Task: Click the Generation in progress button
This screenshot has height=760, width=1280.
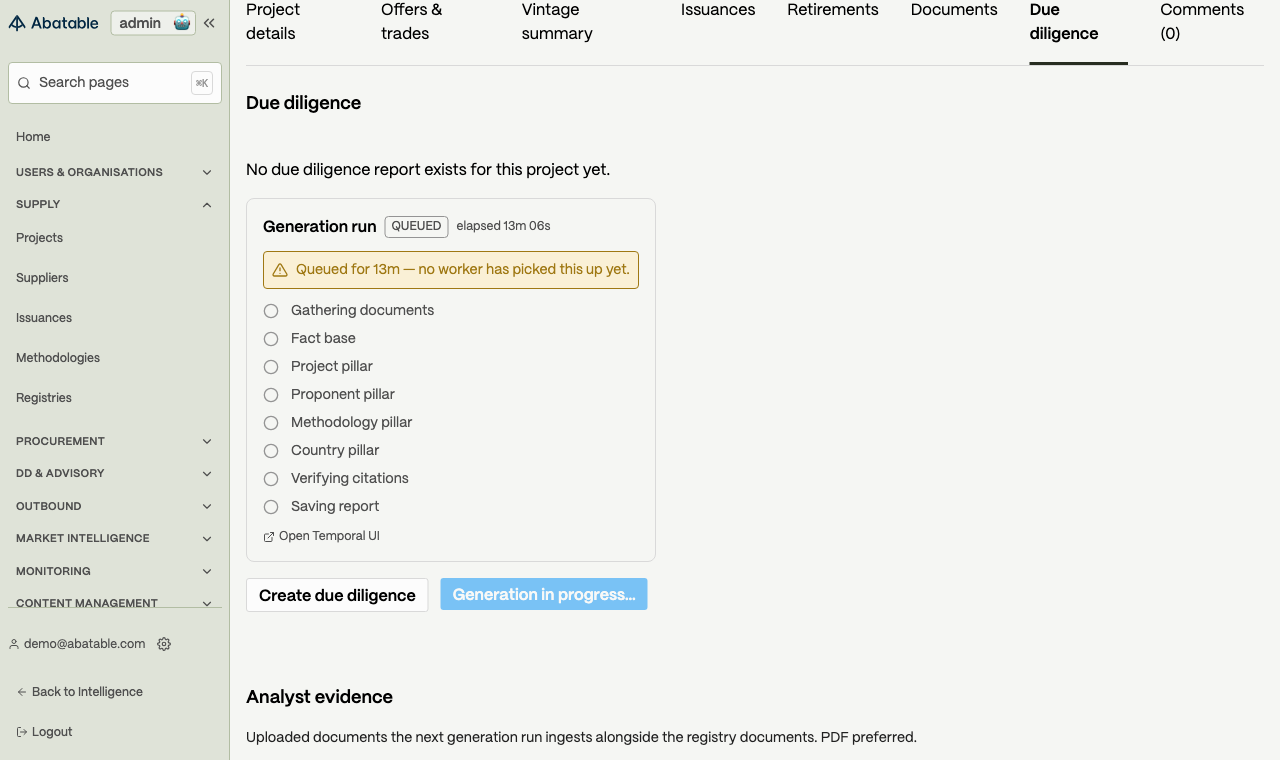Action: pyautogui.click(x=544, y=594)
